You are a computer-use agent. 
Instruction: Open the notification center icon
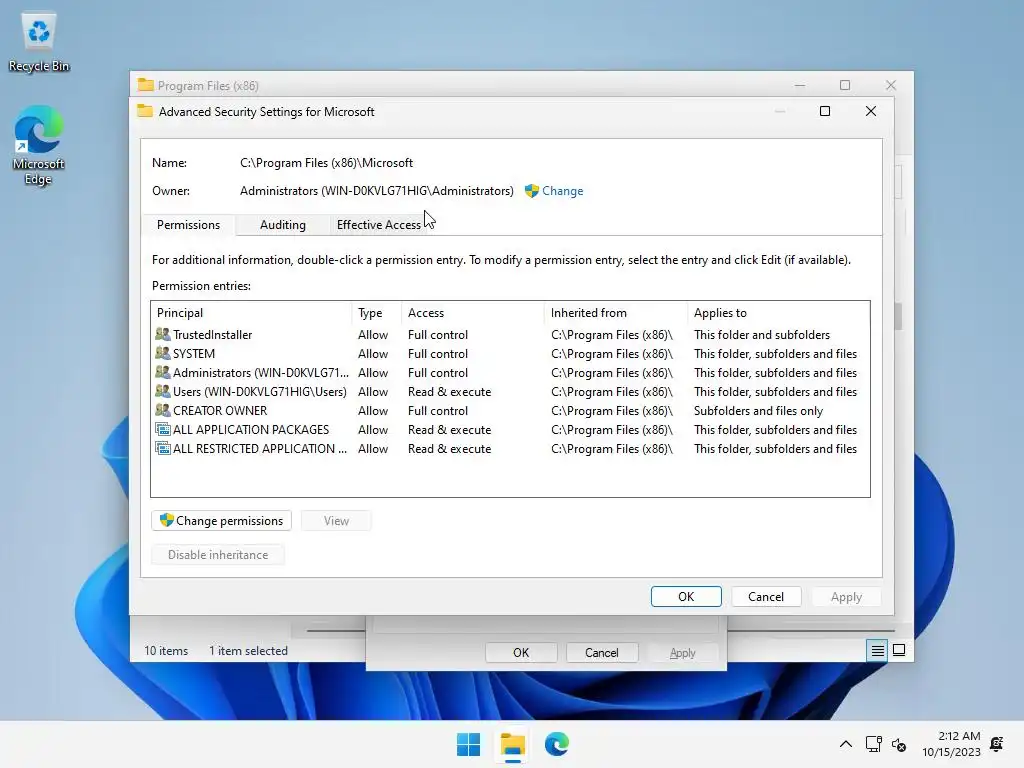[x=997, y=744]
